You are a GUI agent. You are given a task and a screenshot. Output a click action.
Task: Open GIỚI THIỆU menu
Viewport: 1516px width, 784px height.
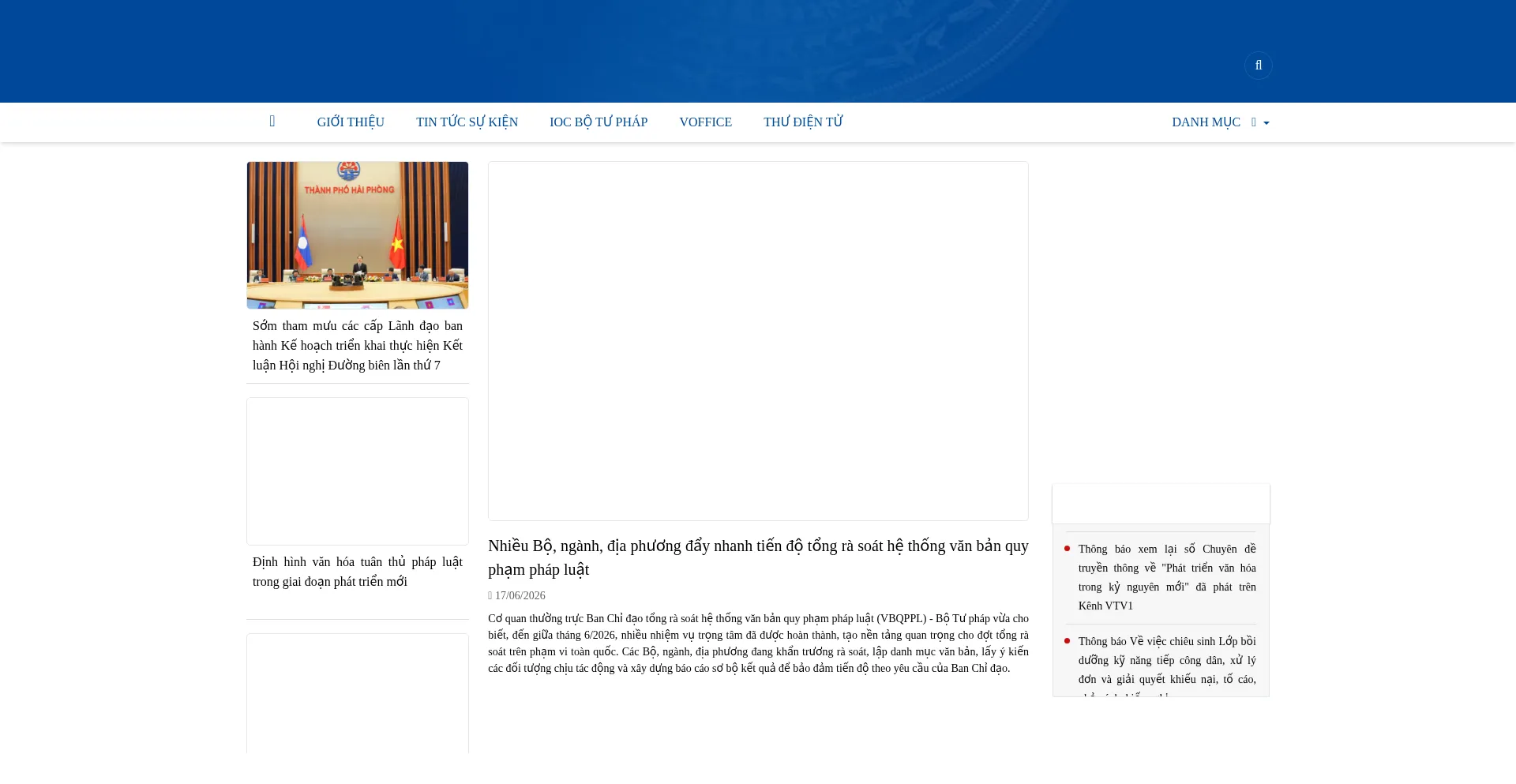pyautogui.click(x=351, y=122)
